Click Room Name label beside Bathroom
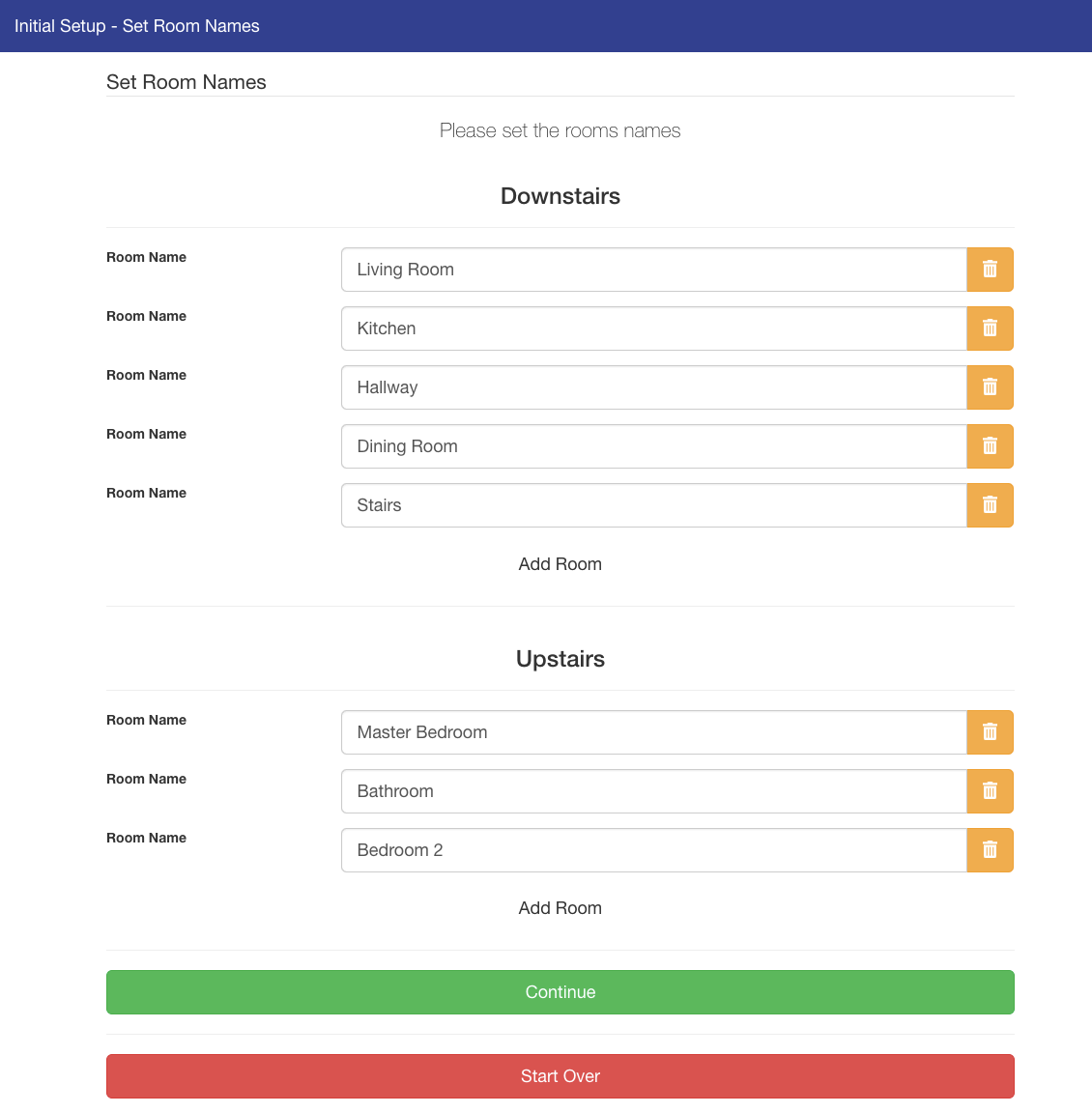The image size is (1092, 1113). pyautogui.click(x=146, y=779)
